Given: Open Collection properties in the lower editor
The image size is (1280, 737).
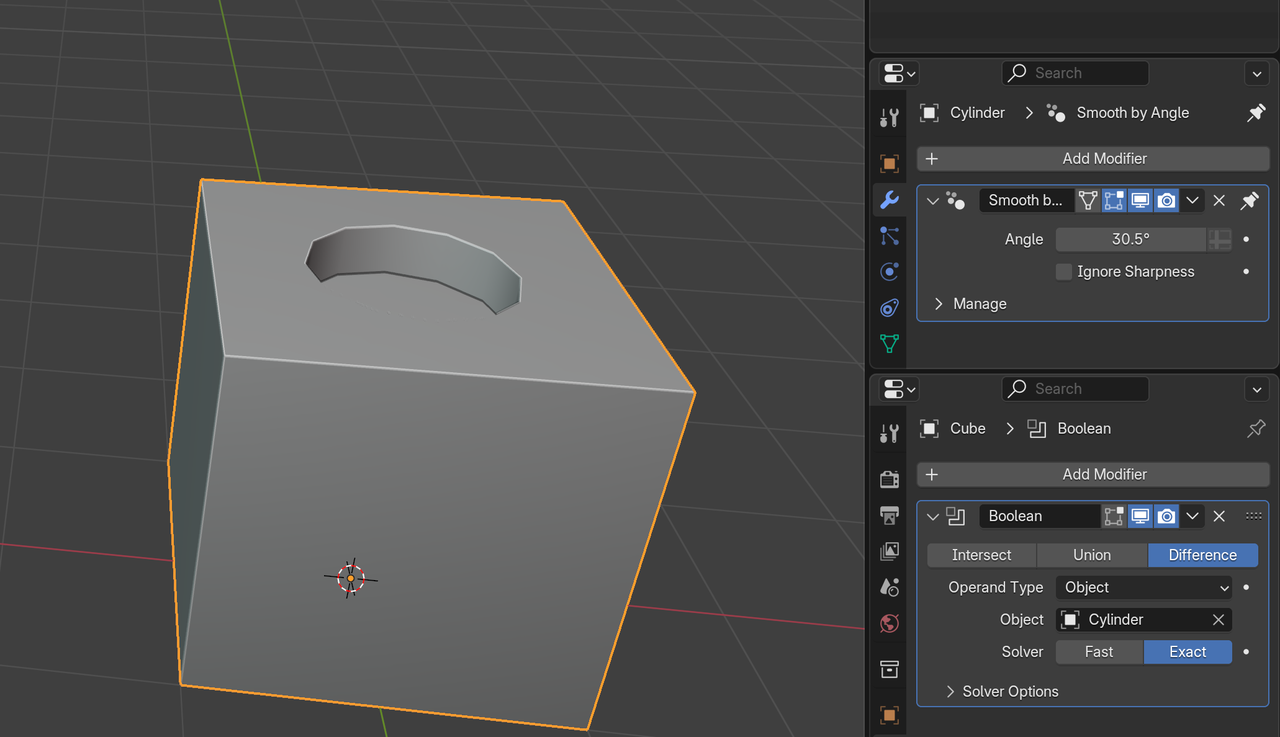Looking at the screenshot, I should point(889,669).
